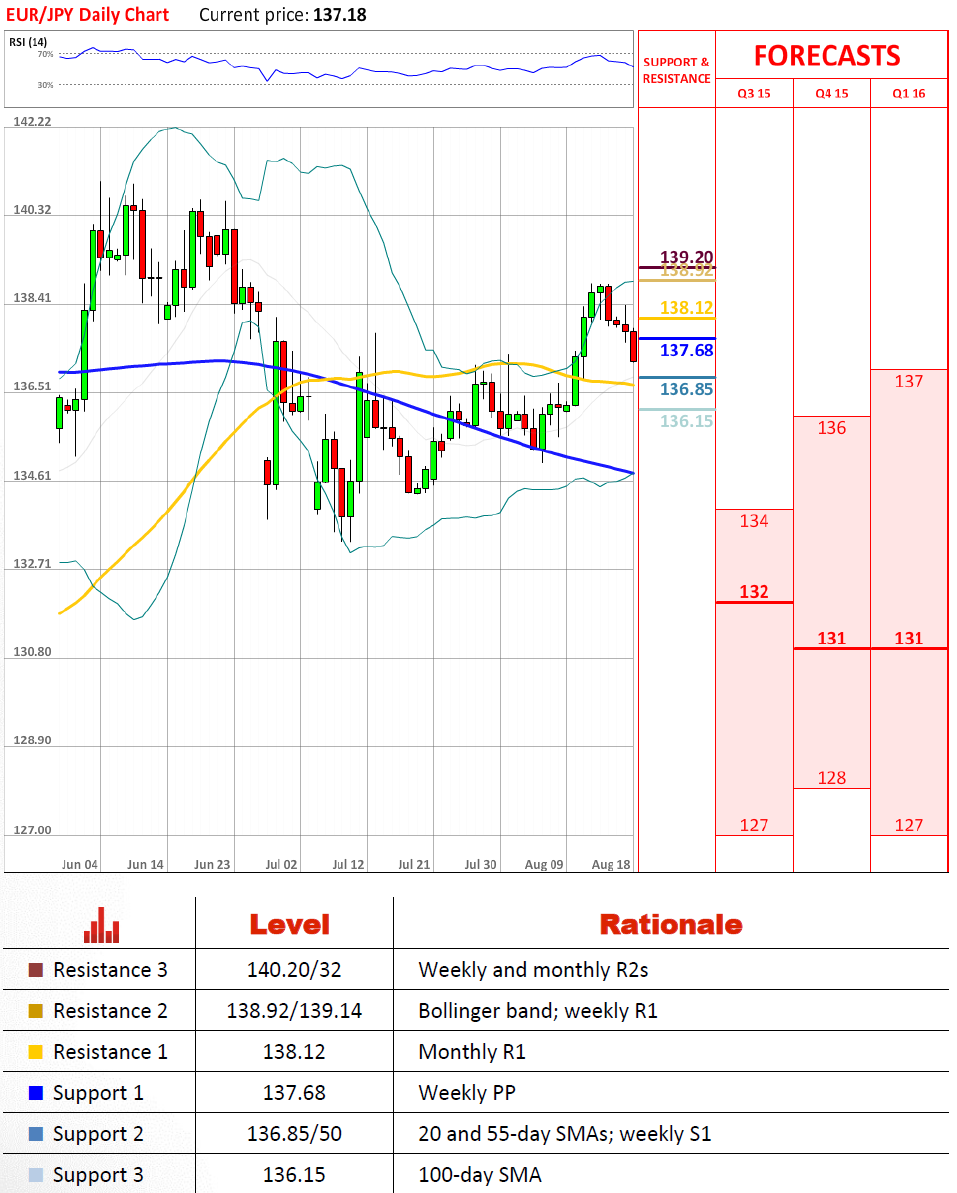
Task: Click the SUPPORT & RESISTANCE column header
Action: (676, 70)
